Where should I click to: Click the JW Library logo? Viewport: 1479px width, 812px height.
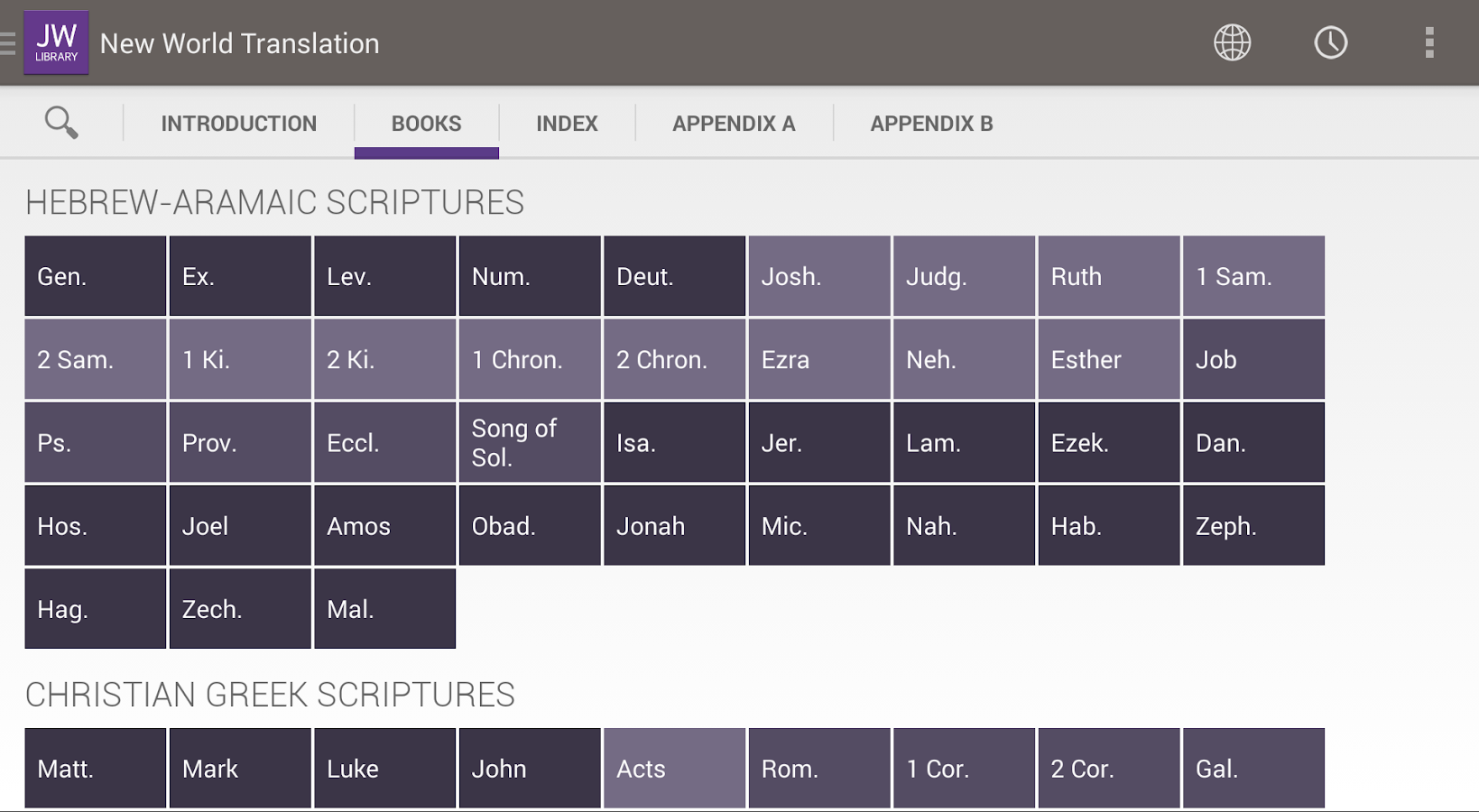[x=56, y=42]
